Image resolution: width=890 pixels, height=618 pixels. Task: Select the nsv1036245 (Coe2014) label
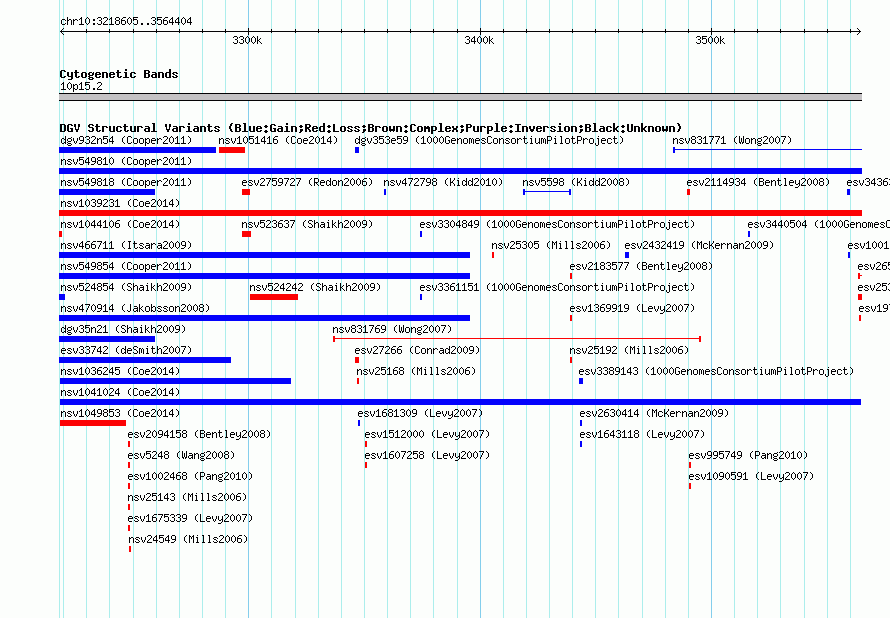(x=120, y=371)
